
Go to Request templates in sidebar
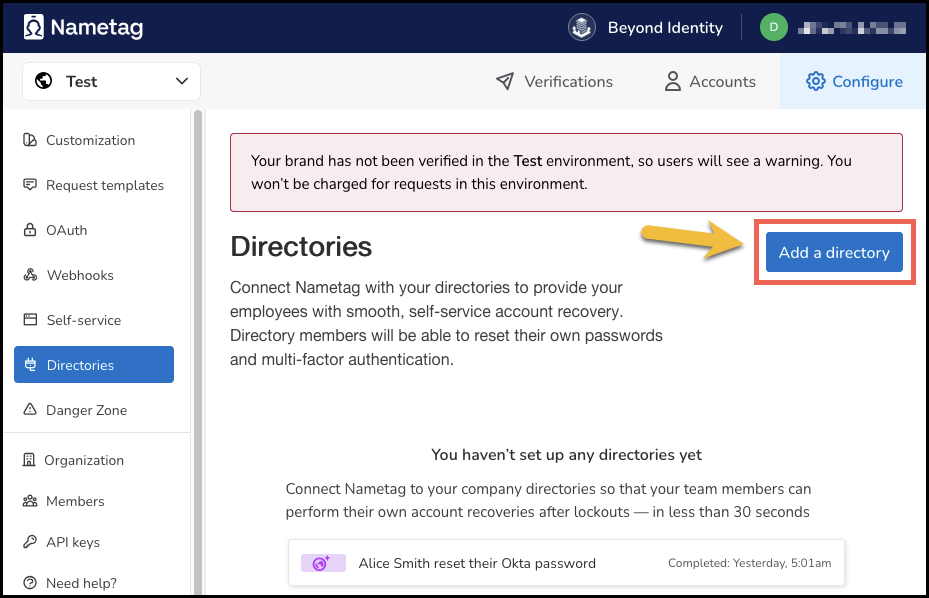[x=104, y=185]
